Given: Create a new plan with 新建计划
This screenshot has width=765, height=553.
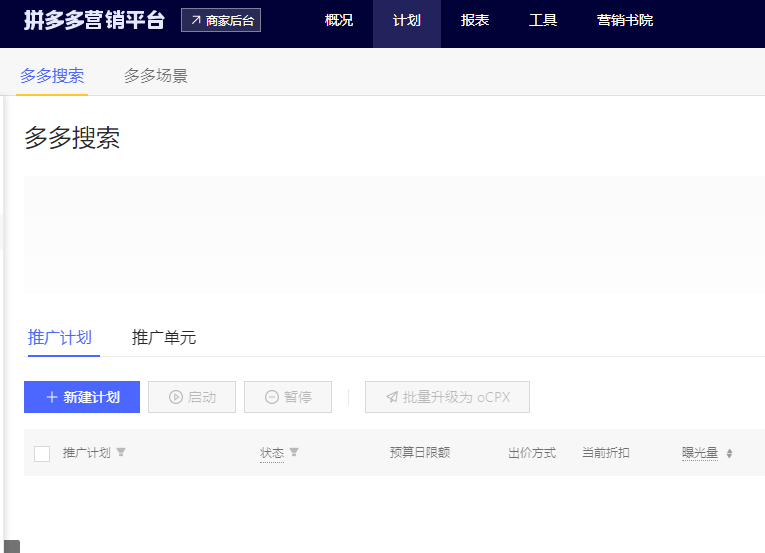Looking at the screenshot, I should [82, 397].
